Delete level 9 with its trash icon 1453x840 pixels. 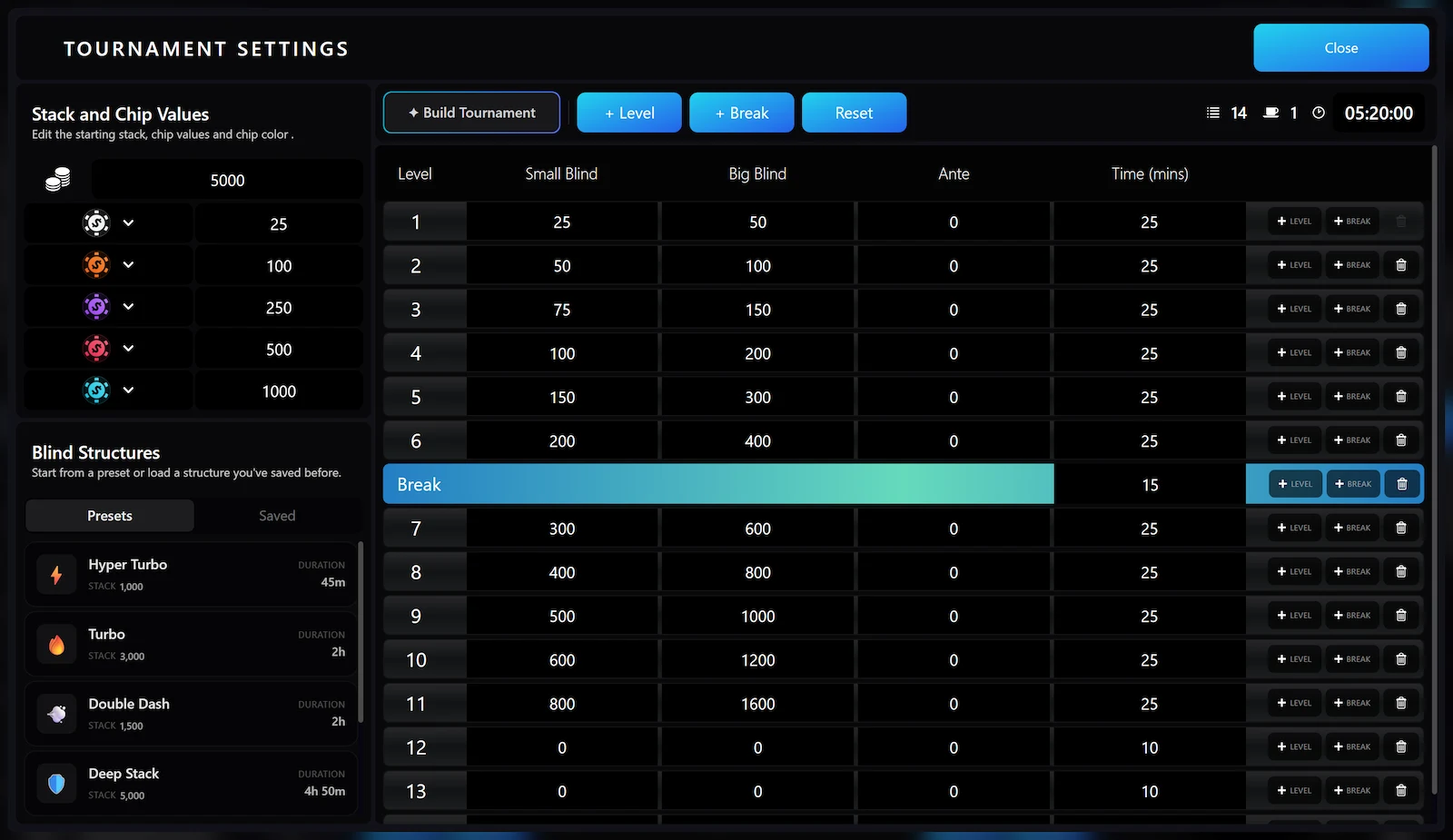click(x=1401, y=616)
